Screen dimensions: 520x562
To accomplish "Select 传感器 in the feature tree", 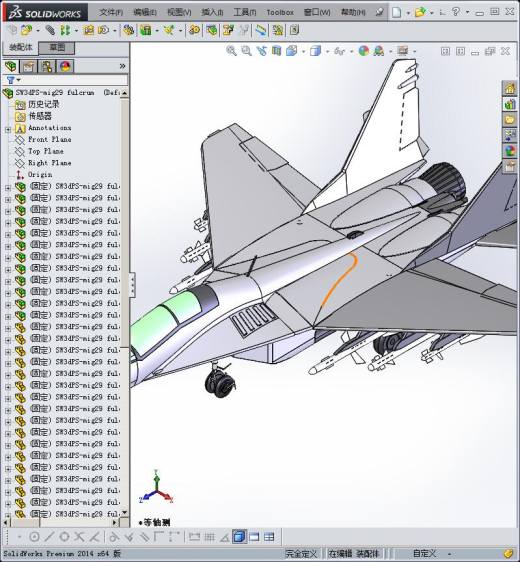I will pos(40,116).
